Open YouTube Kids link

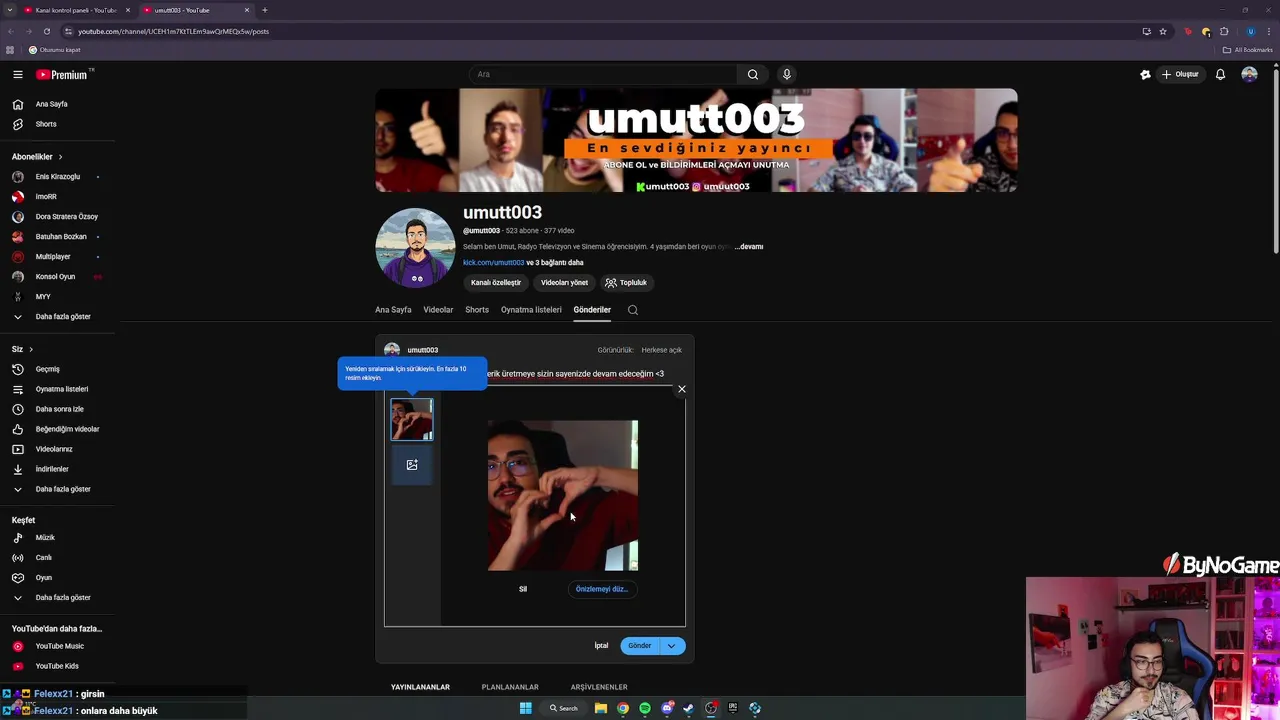57,666
